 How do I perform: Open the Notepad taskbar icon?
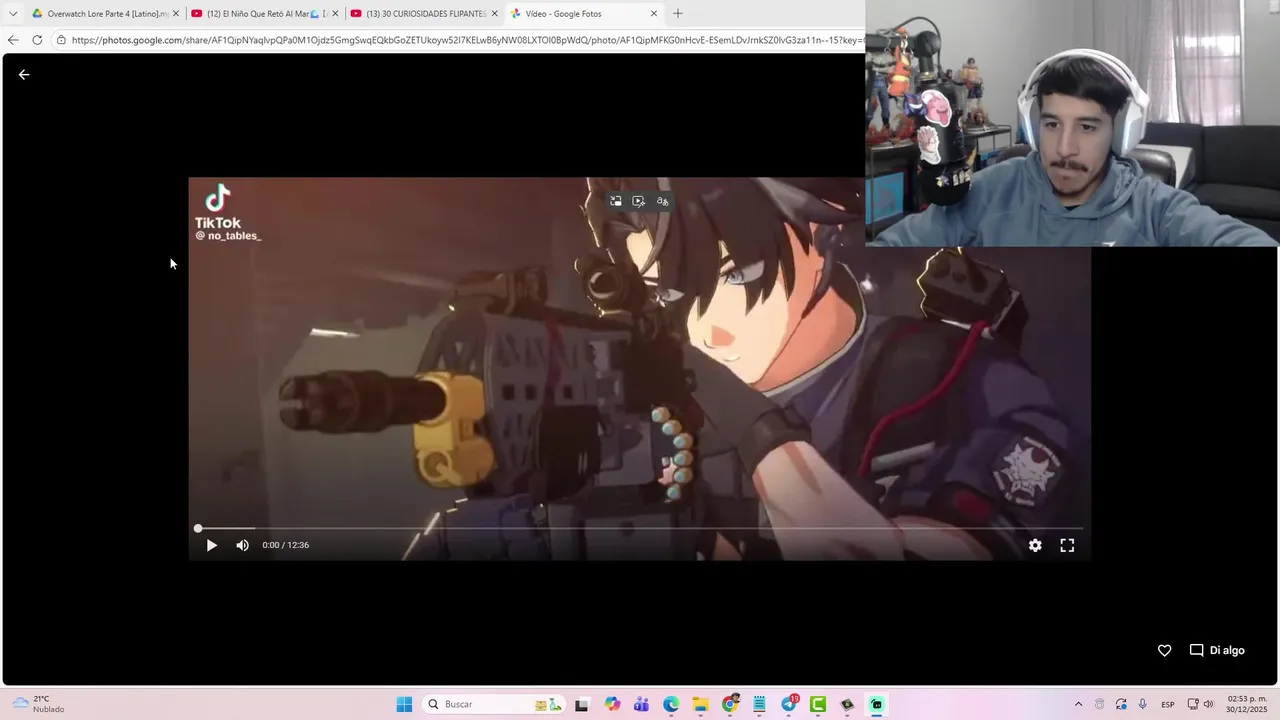tap(759, 704)
